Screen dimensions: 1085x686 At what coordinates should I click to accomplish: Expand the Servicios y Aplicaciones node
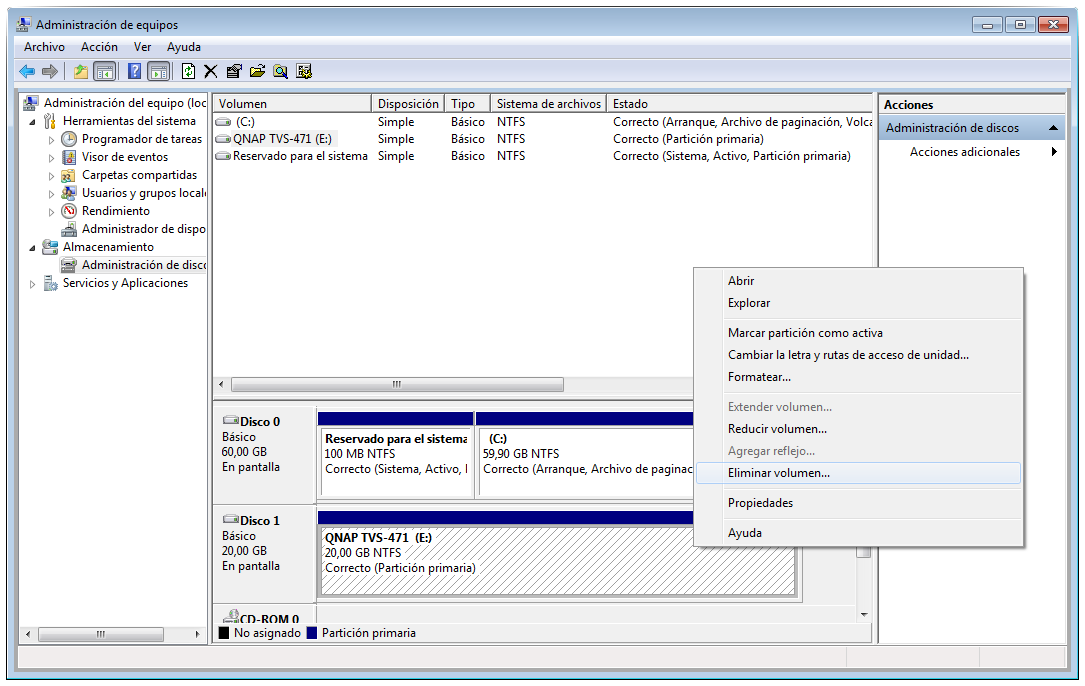(33, 284)
